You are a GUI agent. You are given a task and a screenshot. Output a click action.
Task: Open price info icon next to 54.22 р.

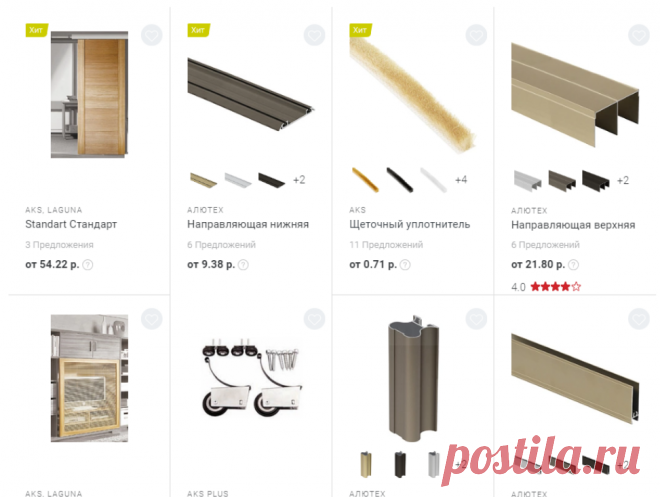tap(88, 265)
